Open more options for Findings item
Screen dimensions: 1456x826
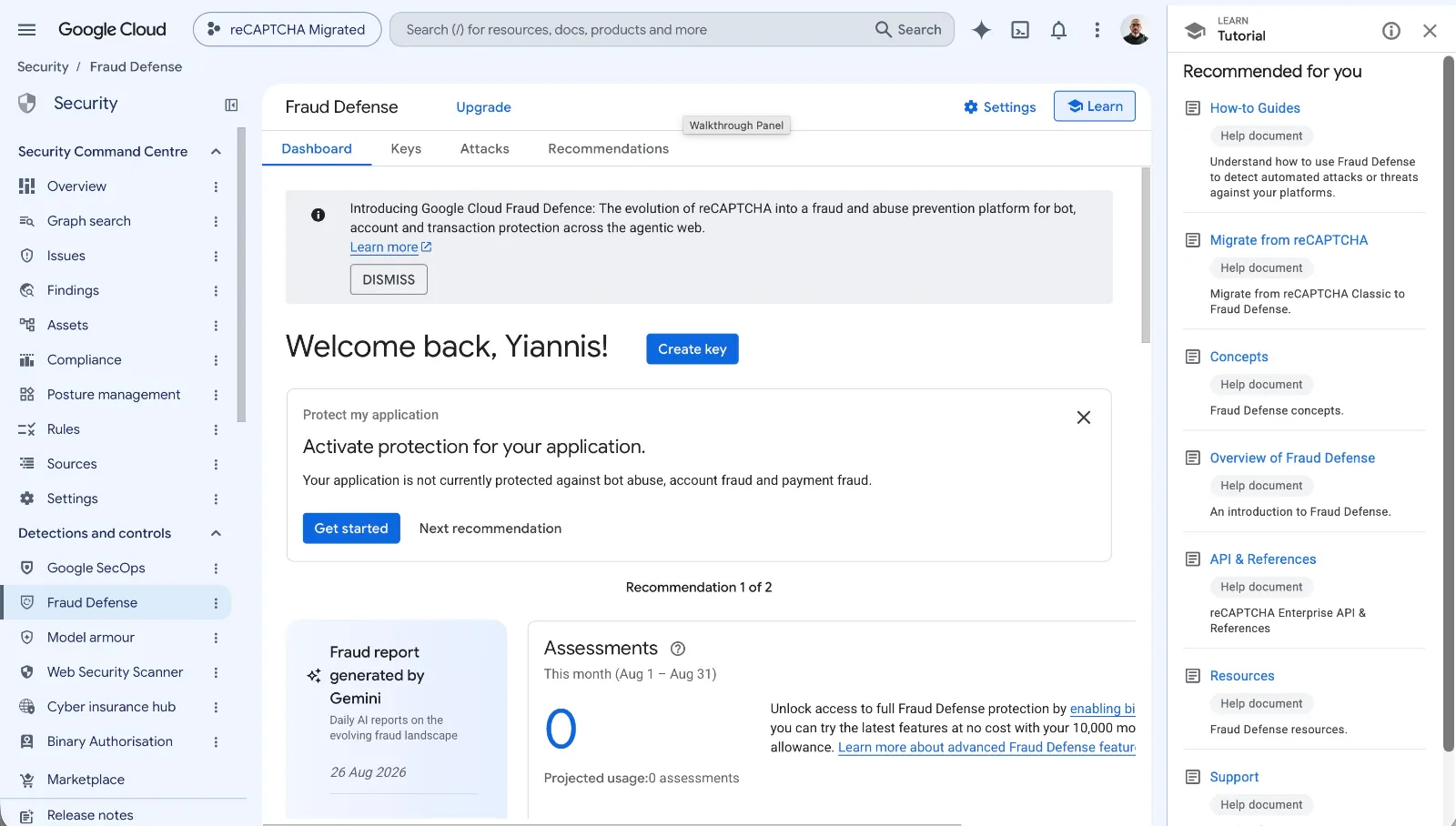(216, 291)
